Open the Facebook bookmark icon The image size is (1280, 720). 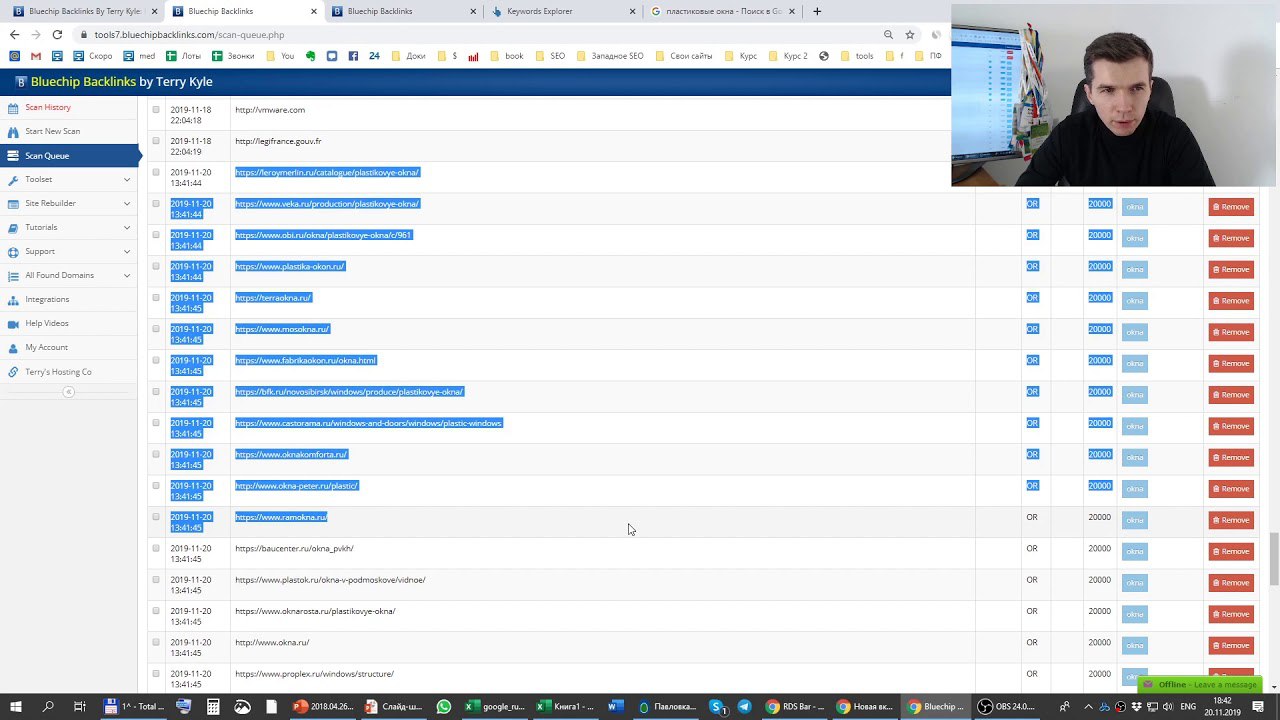353,56
